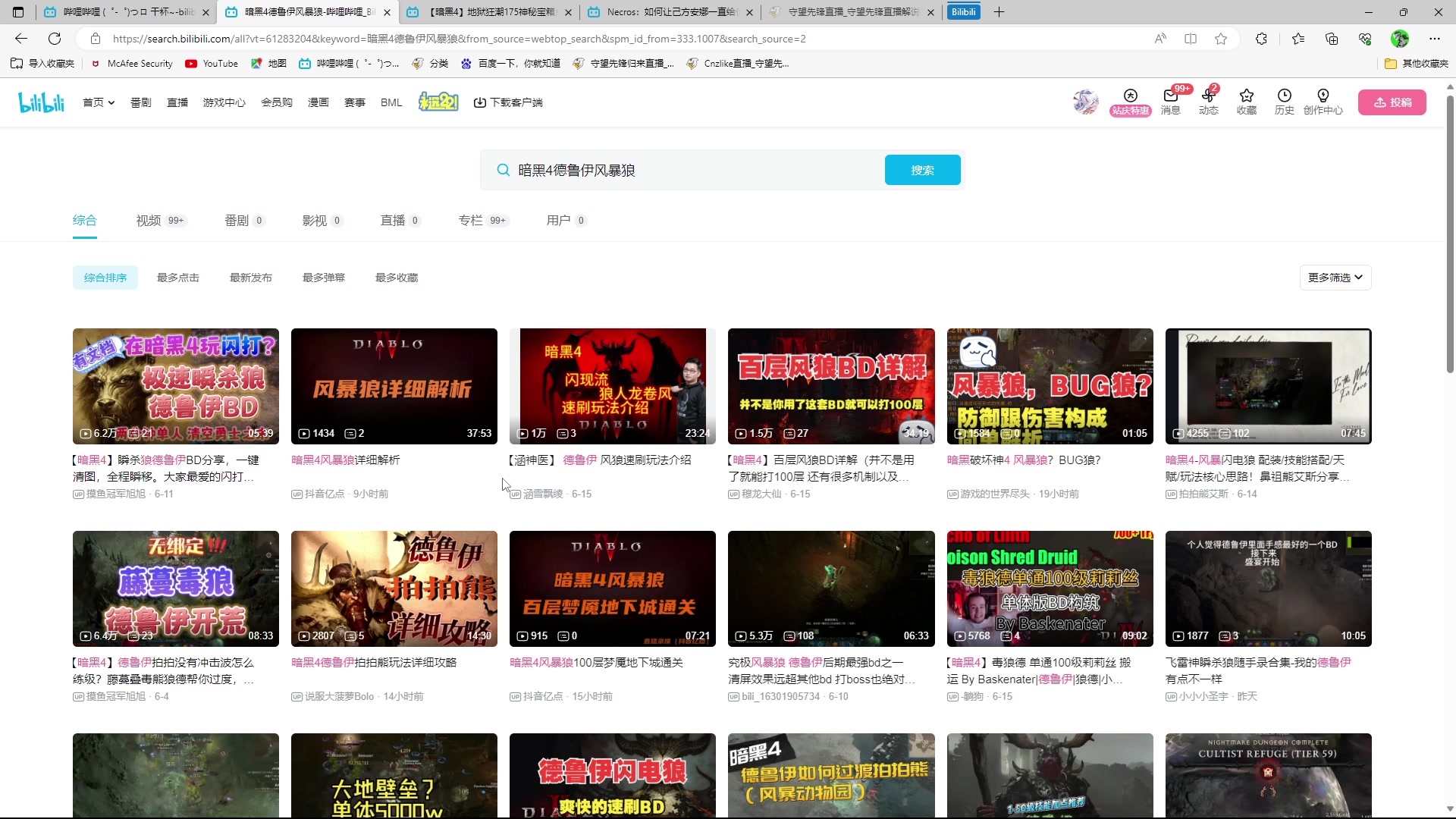
Task: Select the 最新发布 sort option
Action: [x=251, y=277]
